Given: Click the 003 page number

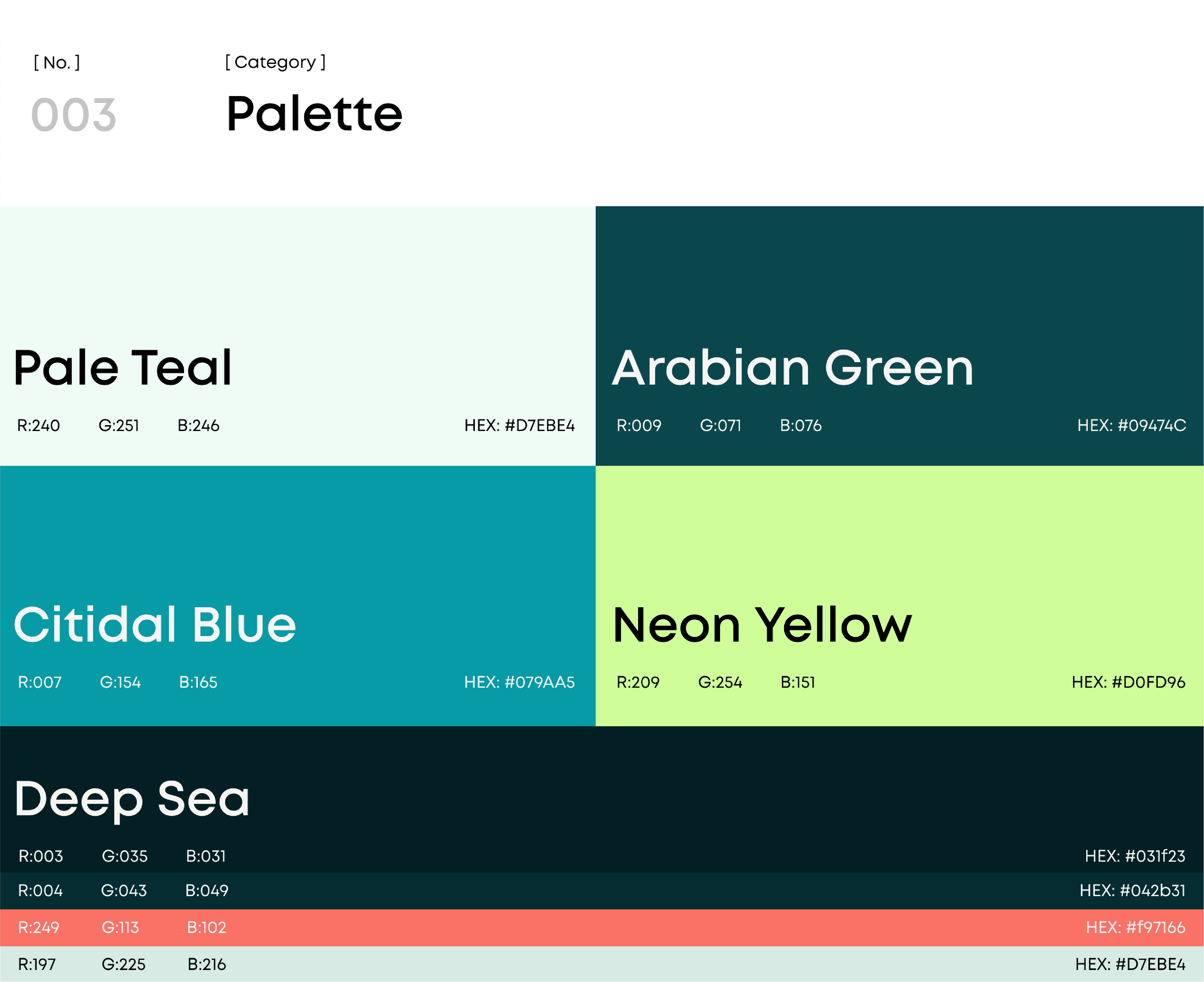Looking at the screenshot, I should tap(74, 115).
